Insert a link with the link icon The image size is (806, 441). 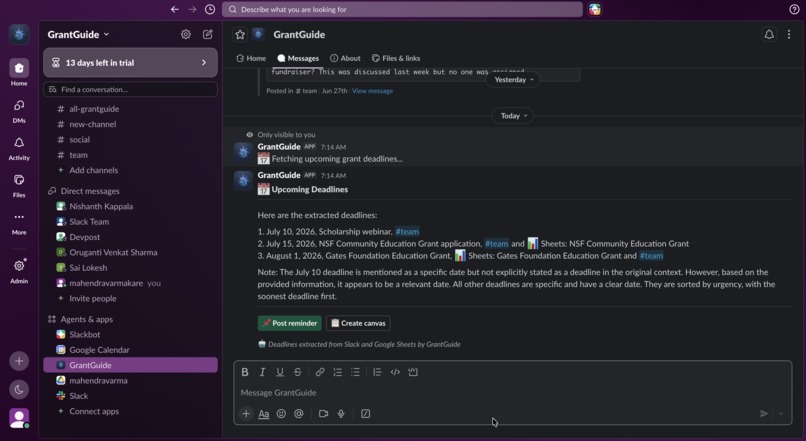pyautogui.click(x=320, y=372)
